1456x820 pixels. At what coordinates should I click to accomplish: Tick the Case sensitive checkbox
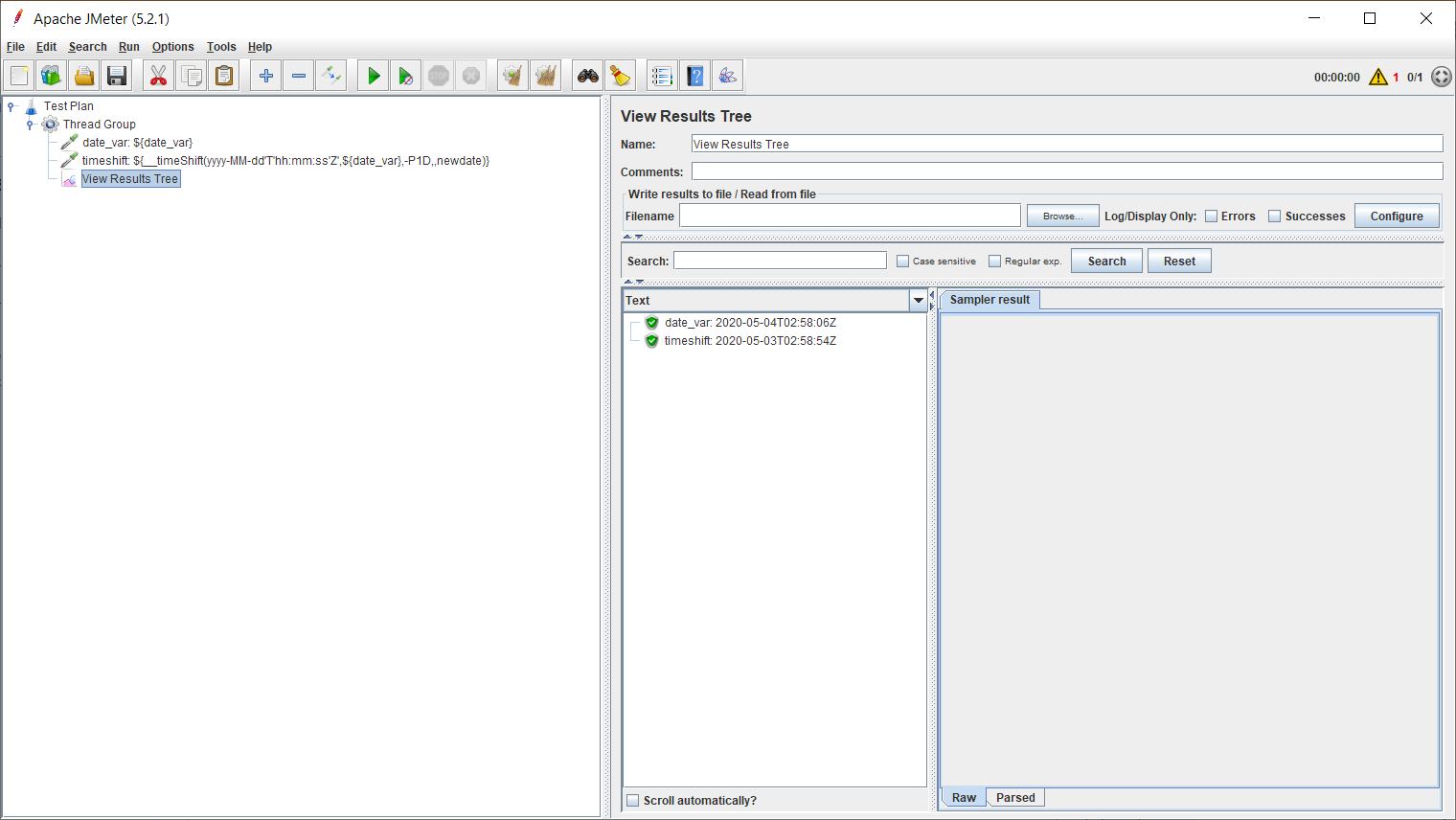tap(902, 262)
